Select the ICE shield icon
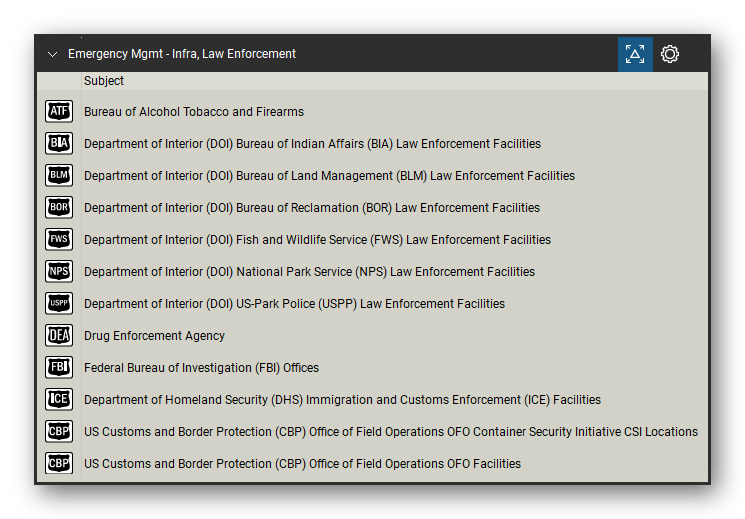The height and width of the screenshot is (519, 745). tap(59, 399)
